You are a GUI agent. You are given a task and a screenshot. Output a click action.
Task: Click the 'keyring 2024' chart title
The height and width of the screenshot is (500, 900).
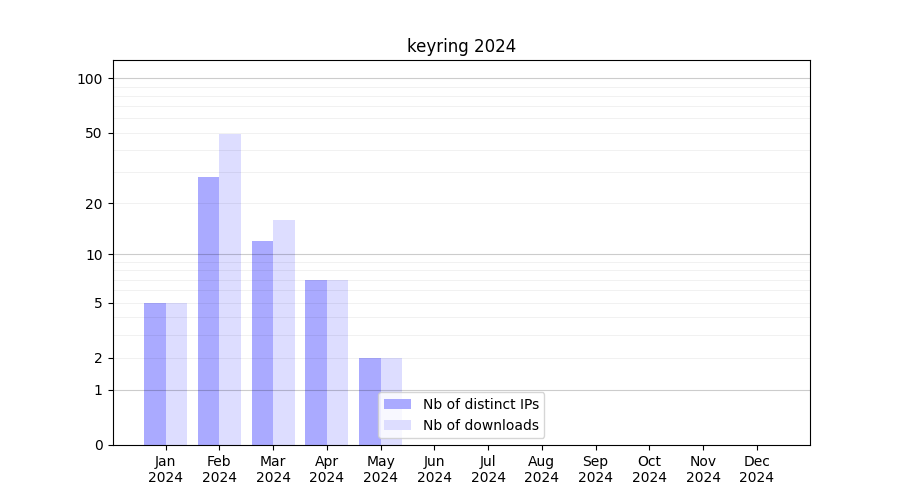tap(461, 46)
